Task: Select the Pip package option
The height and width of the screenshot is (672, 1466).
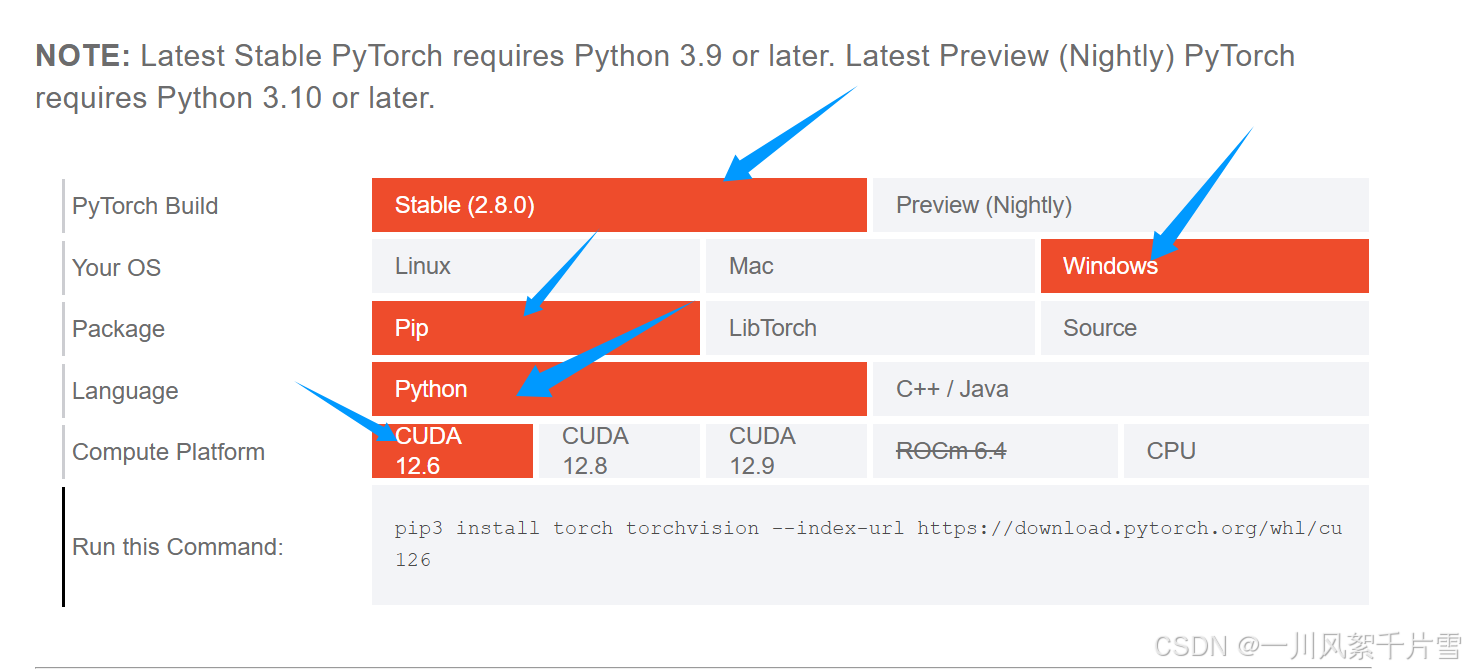Action: pos(535,328)
